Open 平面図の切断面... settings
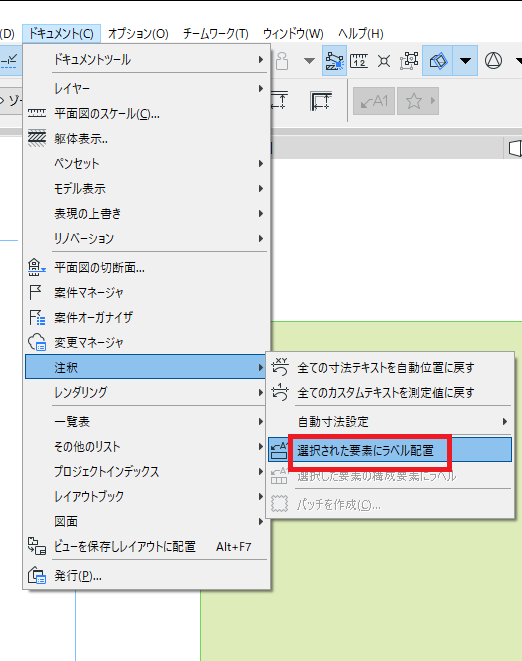Image resolution: width=522 pixels, height=661 pixels. click(146, 268)
